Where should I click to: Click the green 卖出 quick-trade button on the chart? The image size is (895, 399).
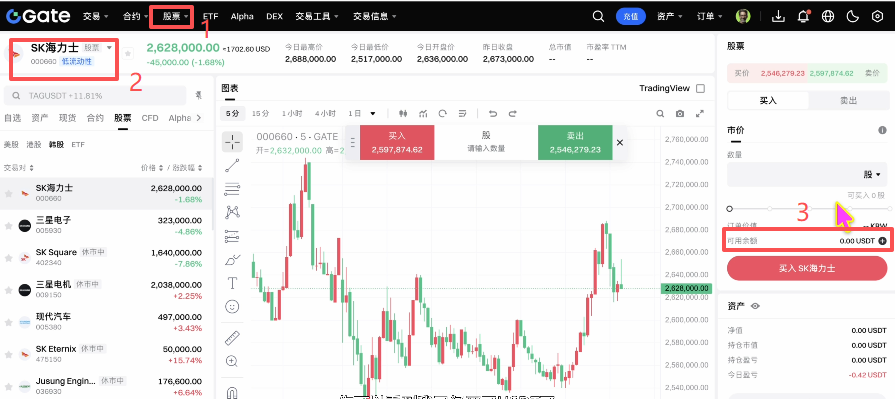(575, 143)
